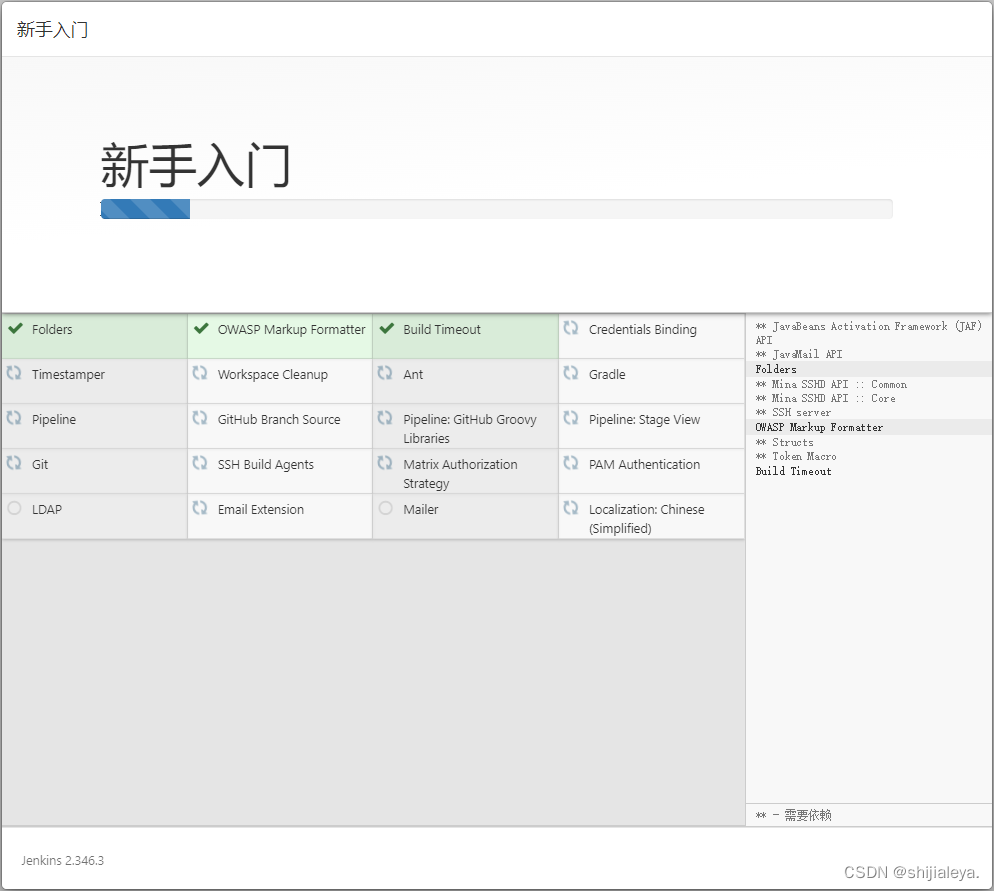Click the Structs log entry
This screenshot has height=891, width=994.
[x=785, y=442]
